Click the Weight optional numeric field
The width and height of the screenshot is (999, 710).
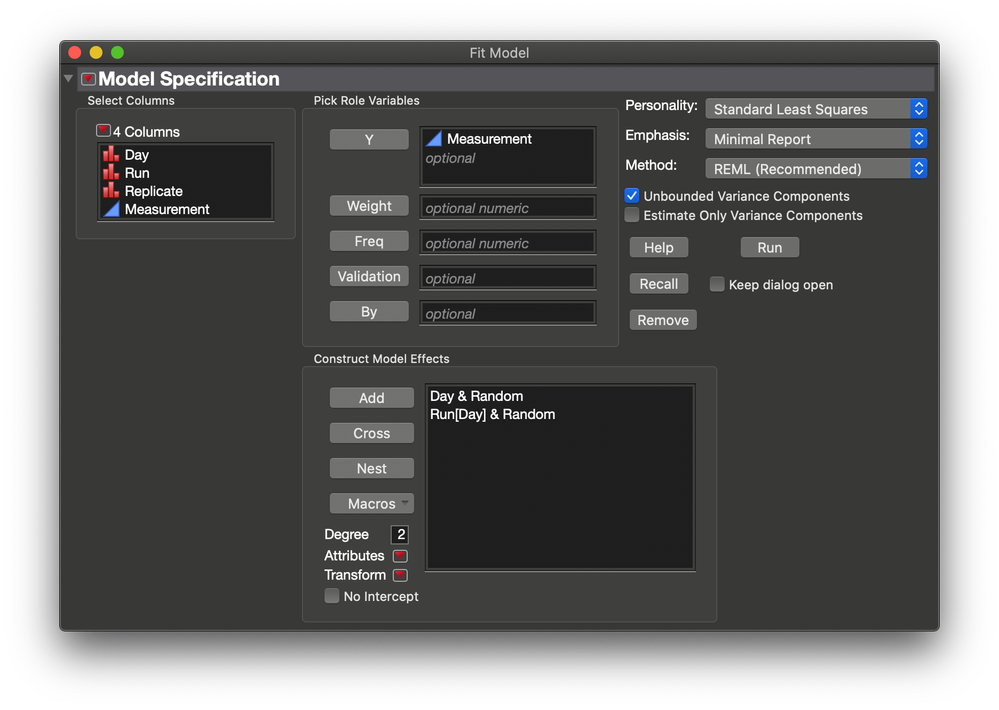tap(508, 208)
